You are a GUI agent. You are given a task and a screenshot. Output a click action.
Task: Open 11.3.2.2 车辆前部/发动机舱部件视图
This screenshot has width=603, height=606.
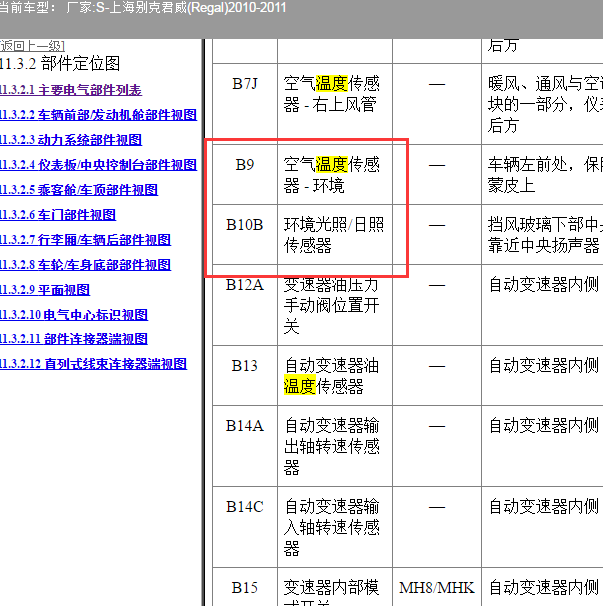tap(98, 115)
